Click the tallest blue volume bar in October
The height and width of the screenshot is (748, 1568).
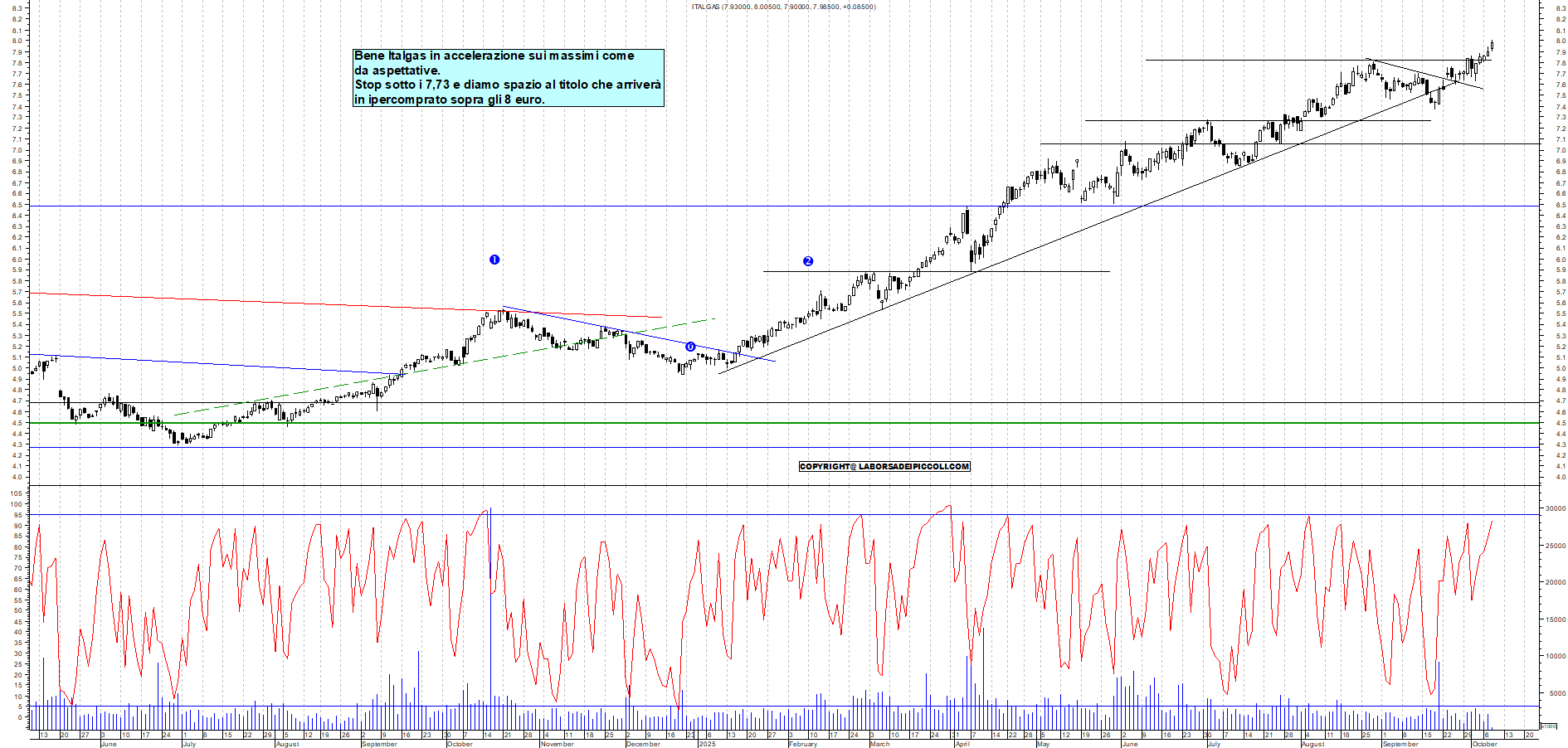pos(490,614)
